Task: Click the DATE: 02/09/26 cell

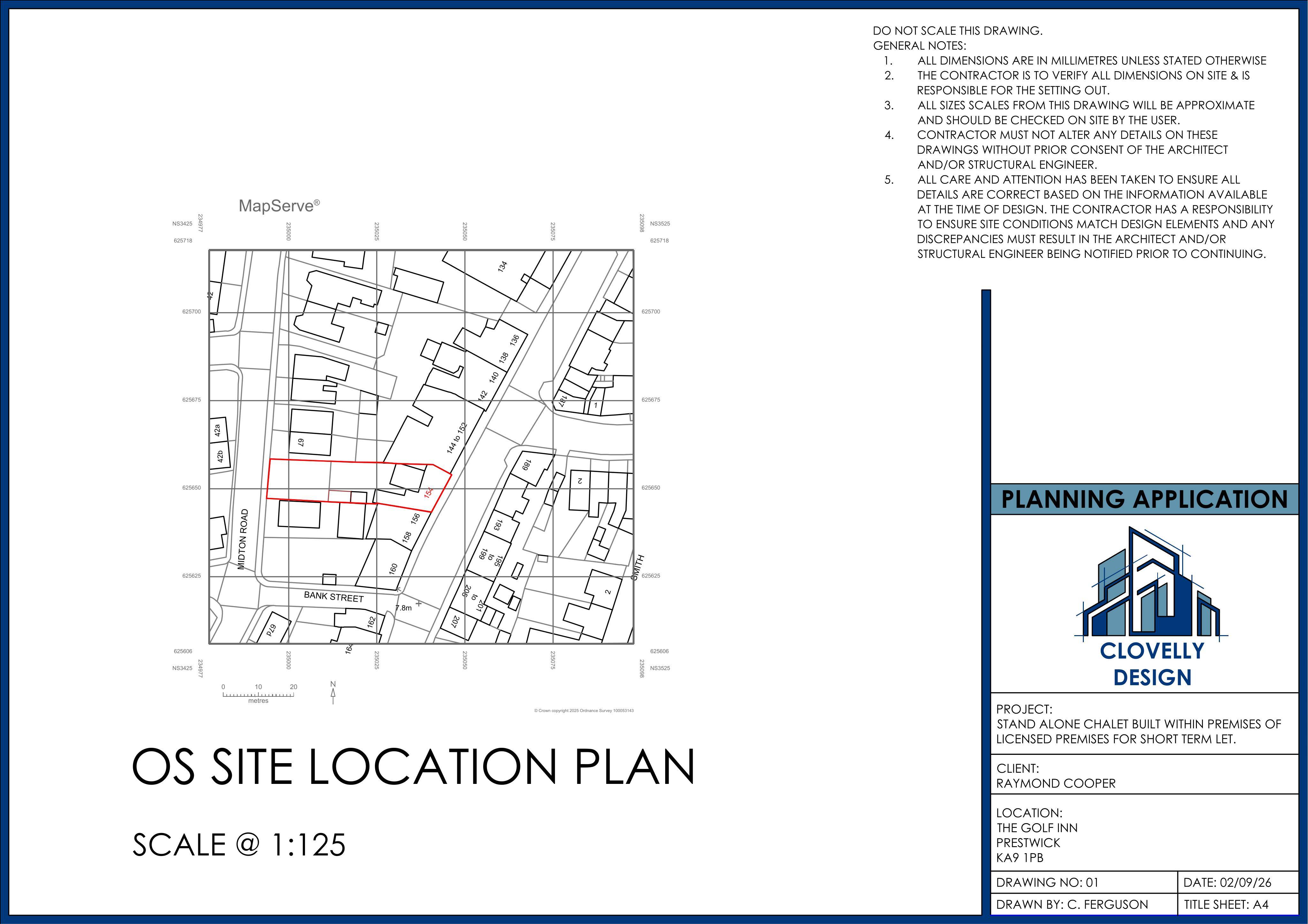Action: [1238, 883]
